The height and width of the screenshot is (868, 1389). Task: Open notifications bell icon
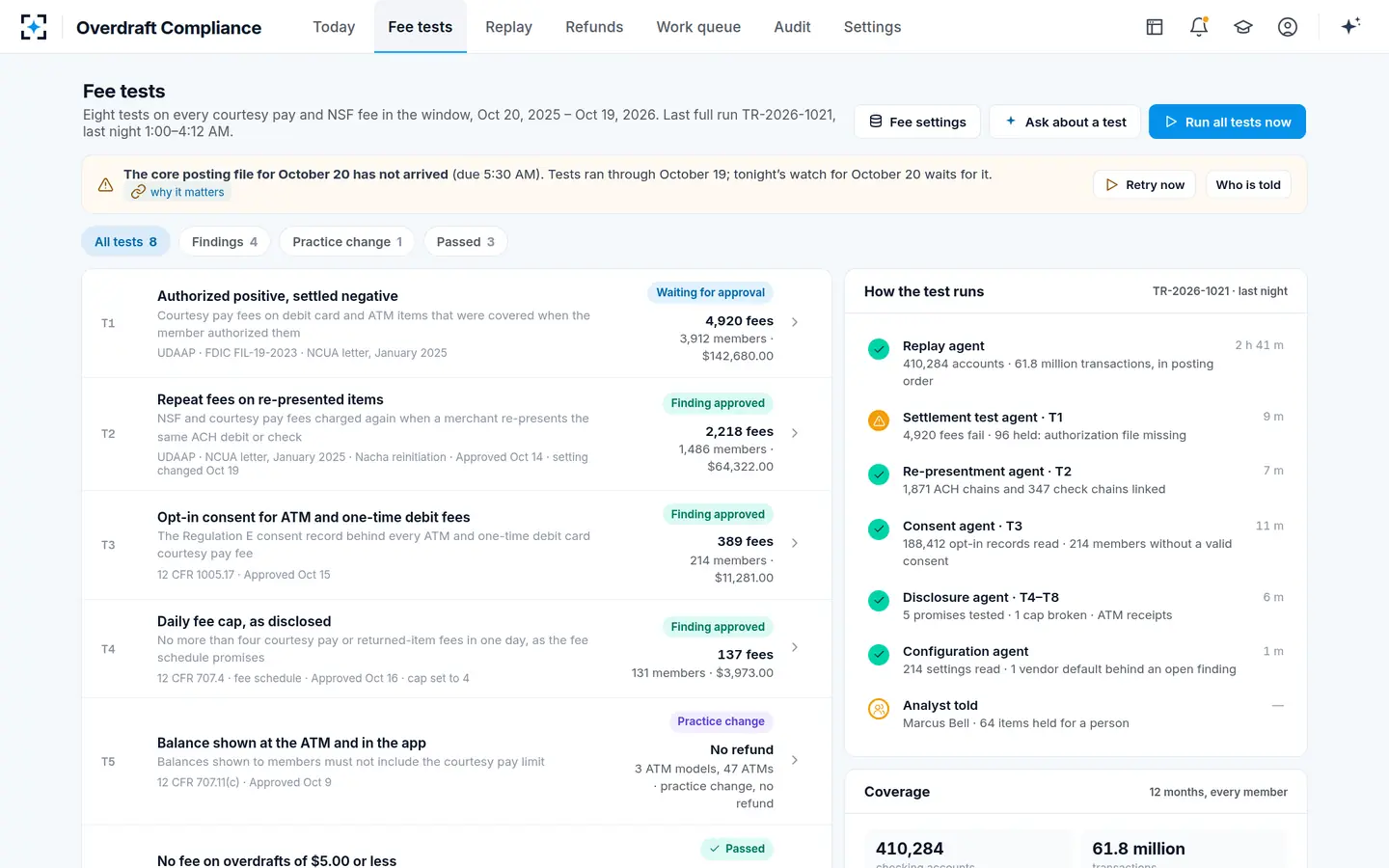(1199, 27)
